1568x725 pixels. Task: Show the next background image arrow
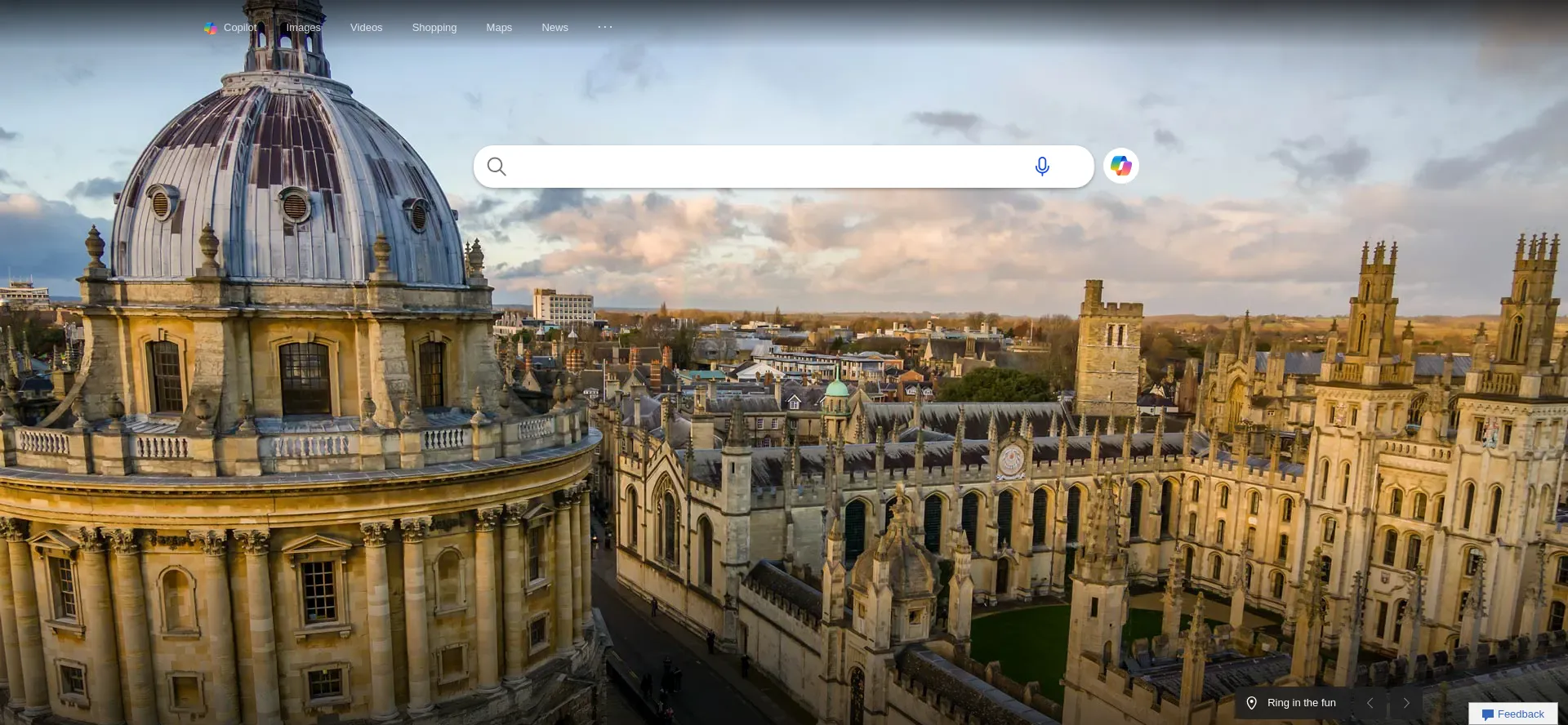pos(1406,703)
